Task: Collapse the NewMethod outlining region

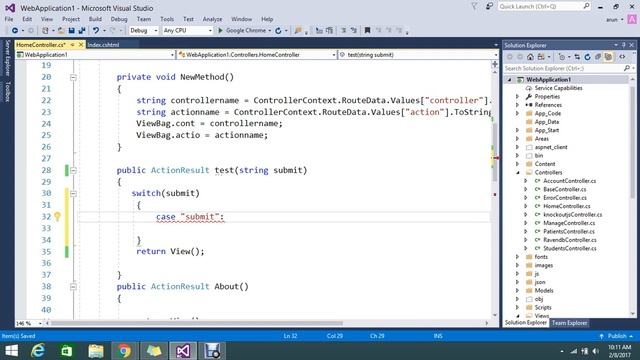Action: 73,77
